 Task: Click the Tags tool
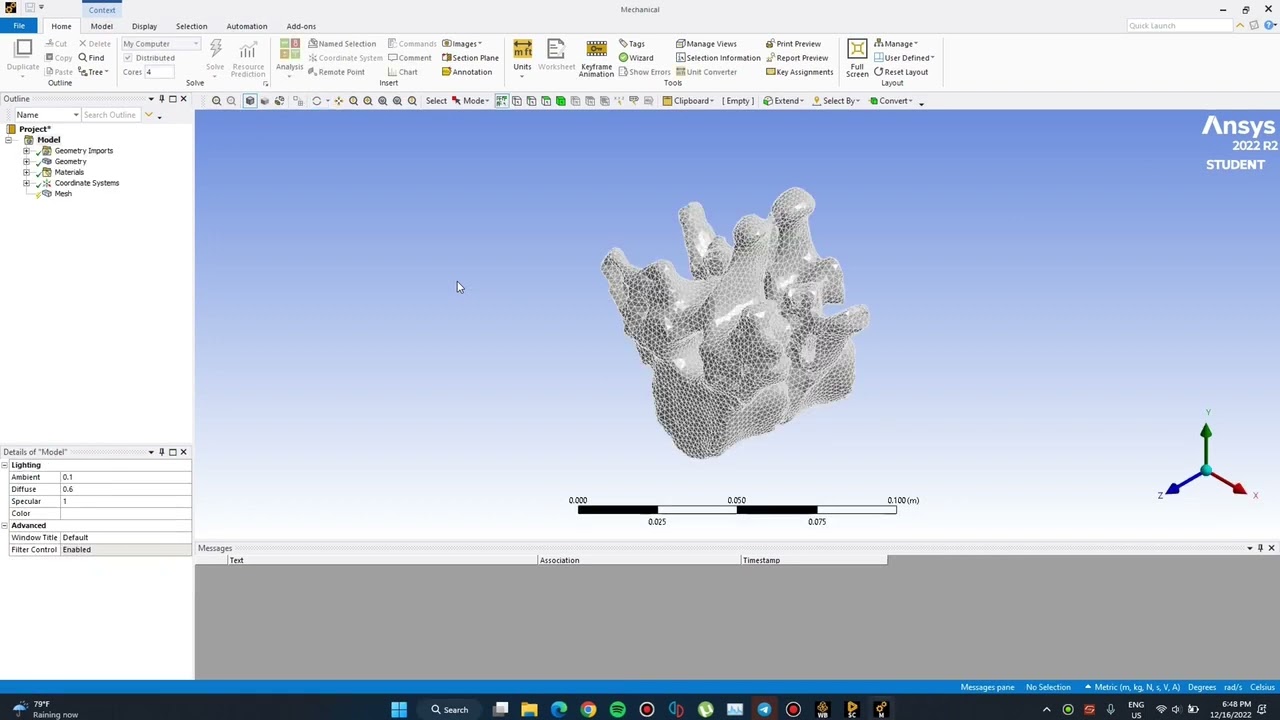point(631,44)
